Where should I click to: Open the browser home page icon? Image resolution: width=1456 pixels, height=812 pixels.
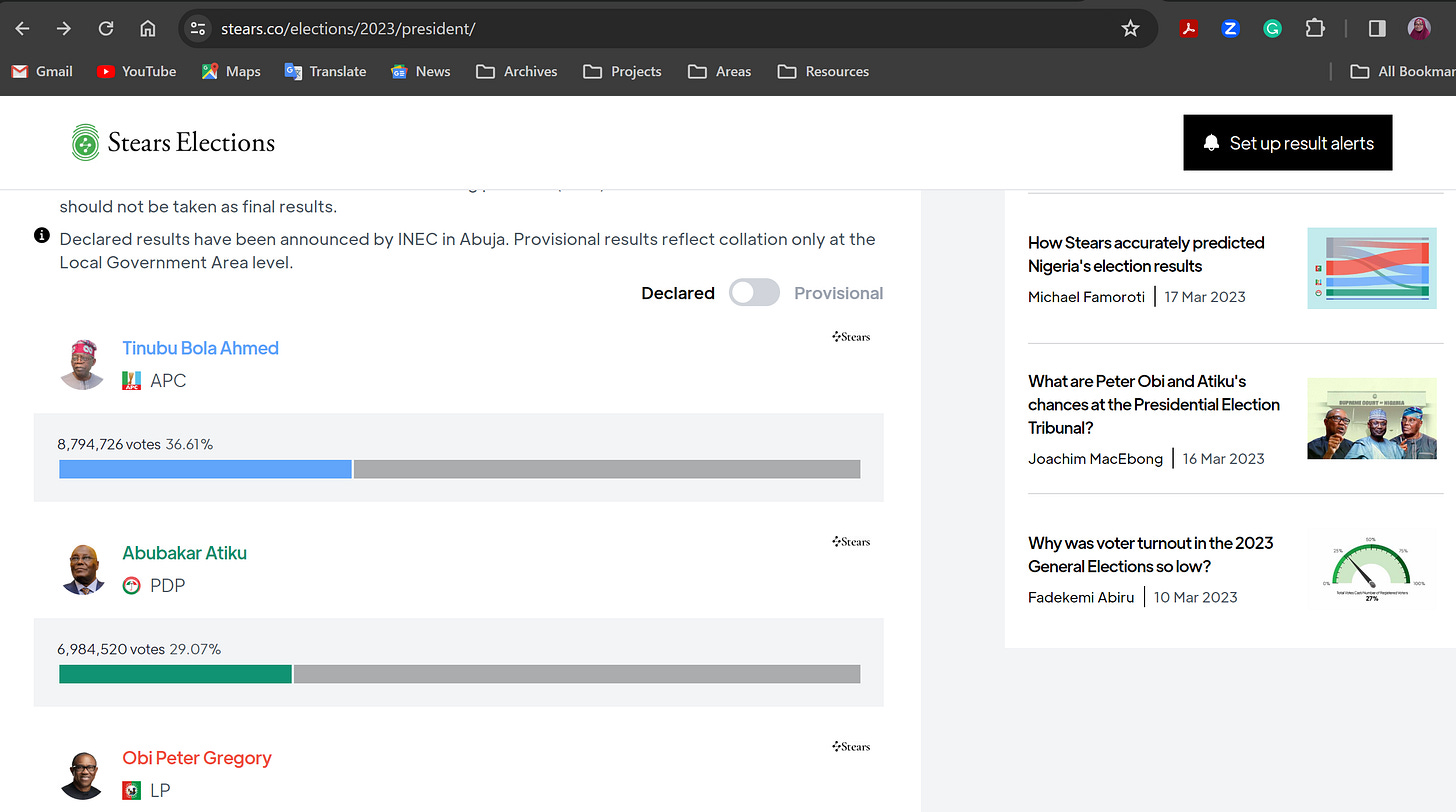tap(147, 28)
